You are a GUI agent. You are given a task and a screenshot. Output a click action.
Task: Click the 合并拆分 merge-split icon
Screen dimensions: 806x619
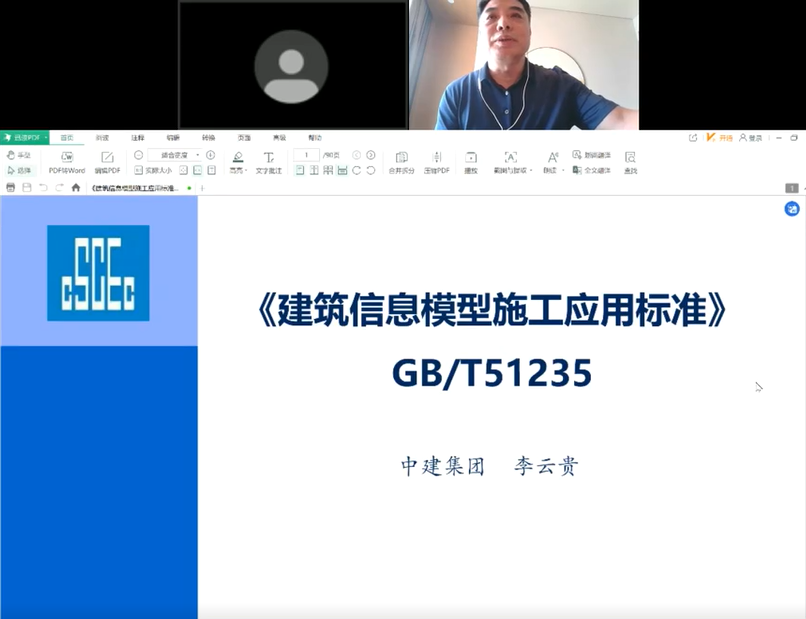[401, 158]
